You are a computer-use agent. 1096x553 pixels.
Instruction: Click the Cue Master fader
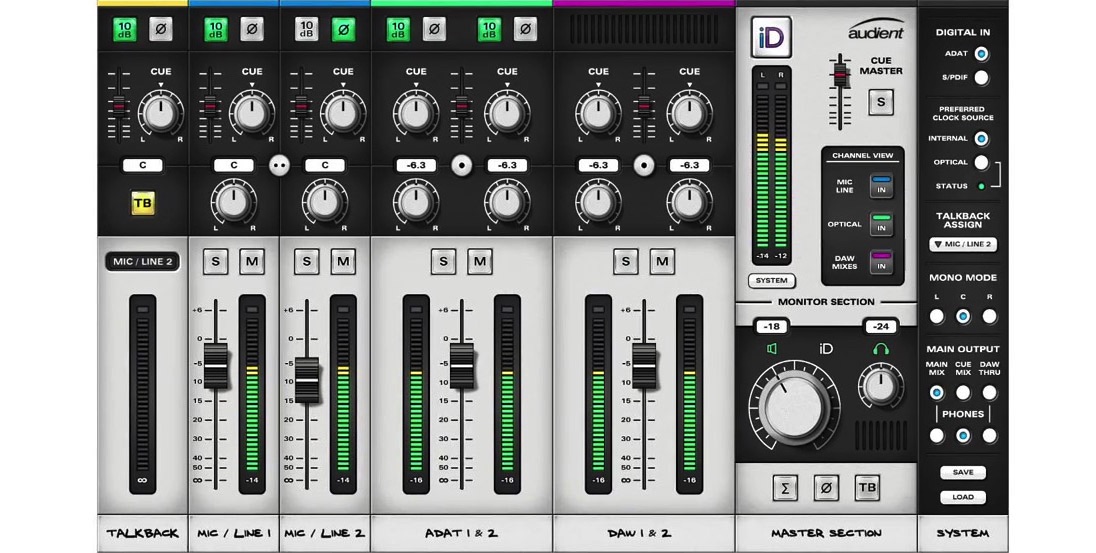[839, 73]
